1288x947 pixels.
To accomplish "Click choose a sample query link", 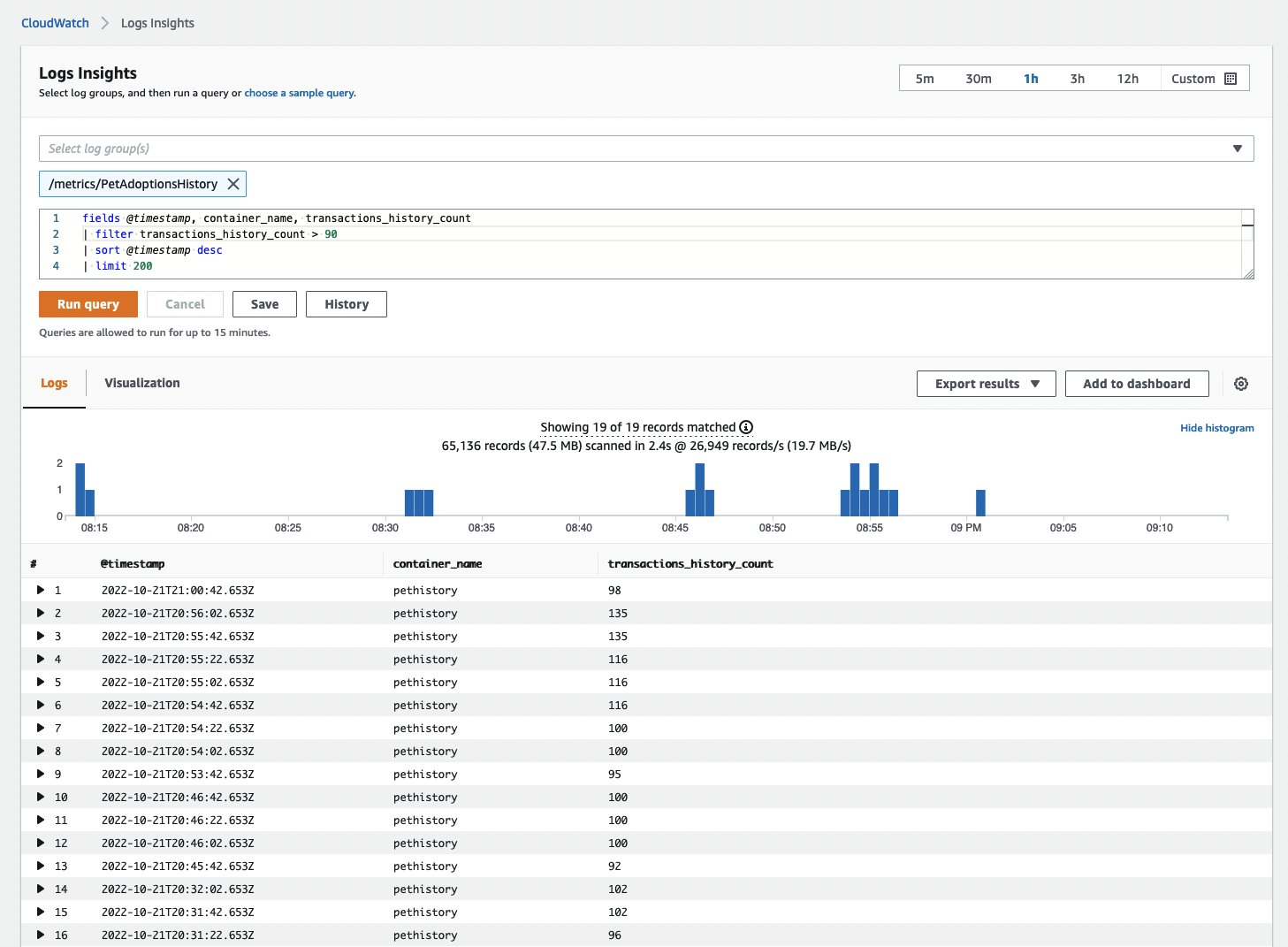I will tap(299, 93).
